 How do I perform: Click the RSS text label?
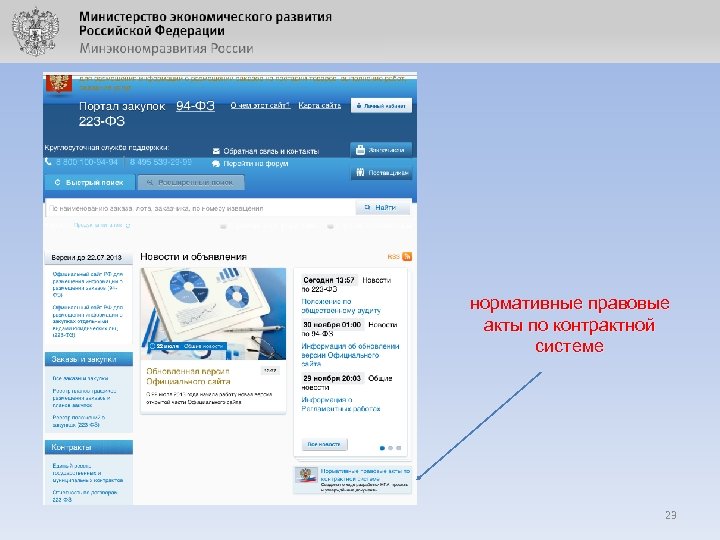(x=393, y=257)
